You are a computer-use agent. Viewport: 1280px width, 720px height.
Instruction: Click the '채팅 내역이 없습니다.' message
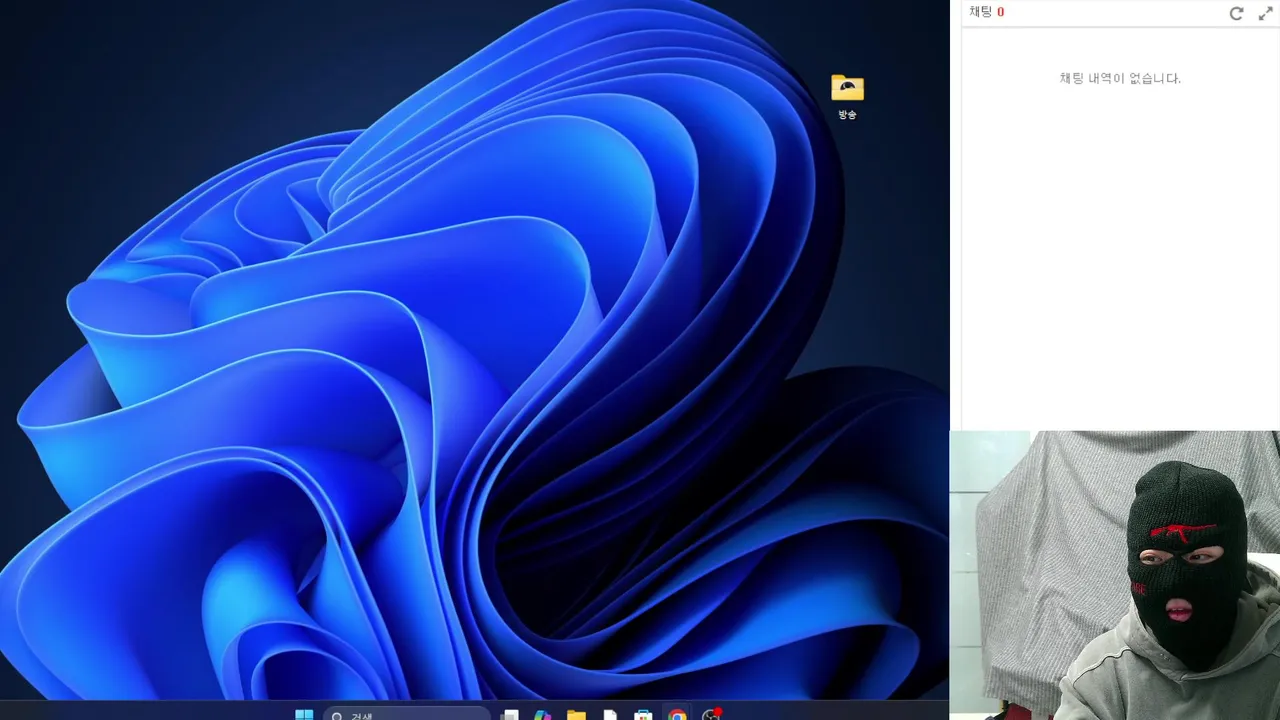[x=1120, y=78]
